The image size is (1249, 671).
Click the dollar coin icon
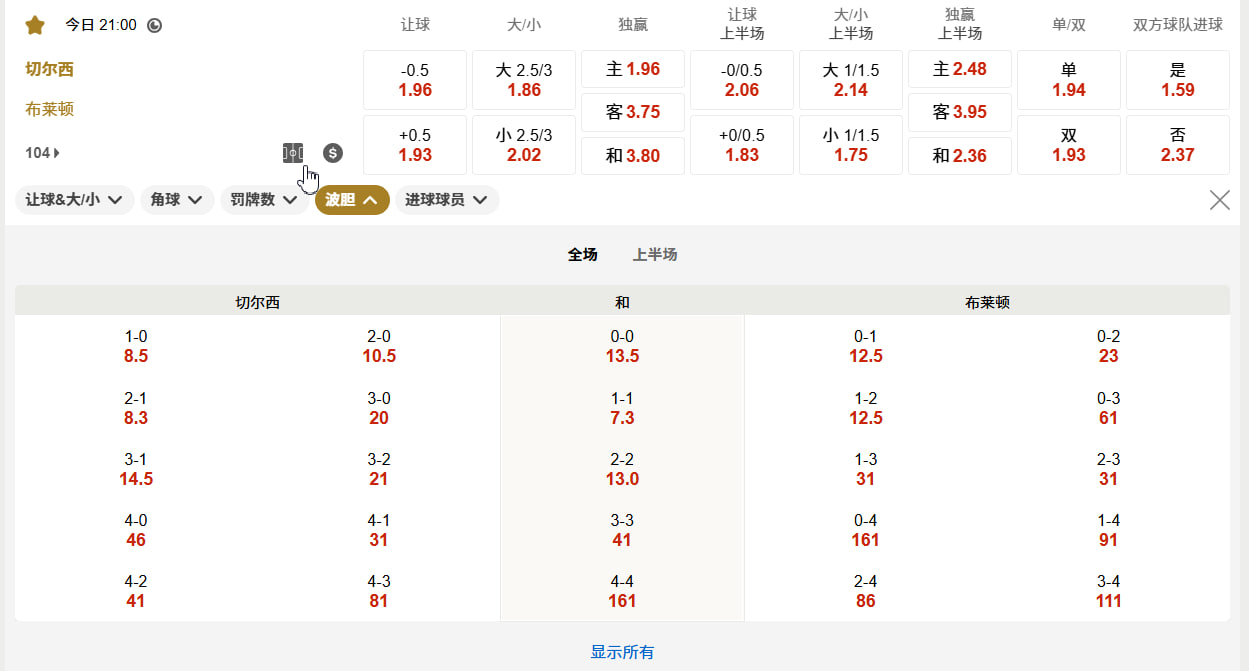(x=333, y=153)
